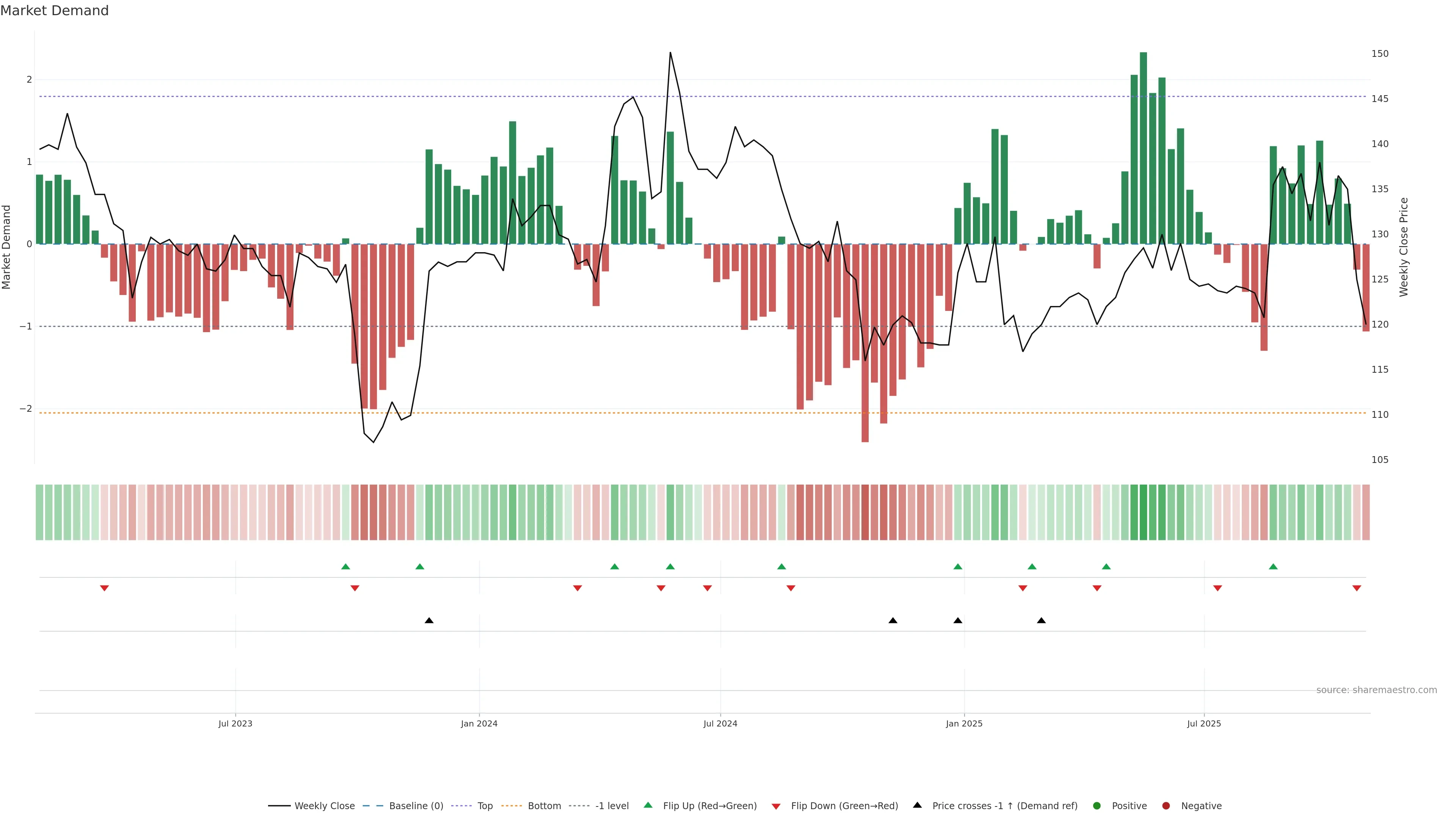Click dark red Negative legend dot
Screen dimensions: 1456x819
[x=1166, y=805]
